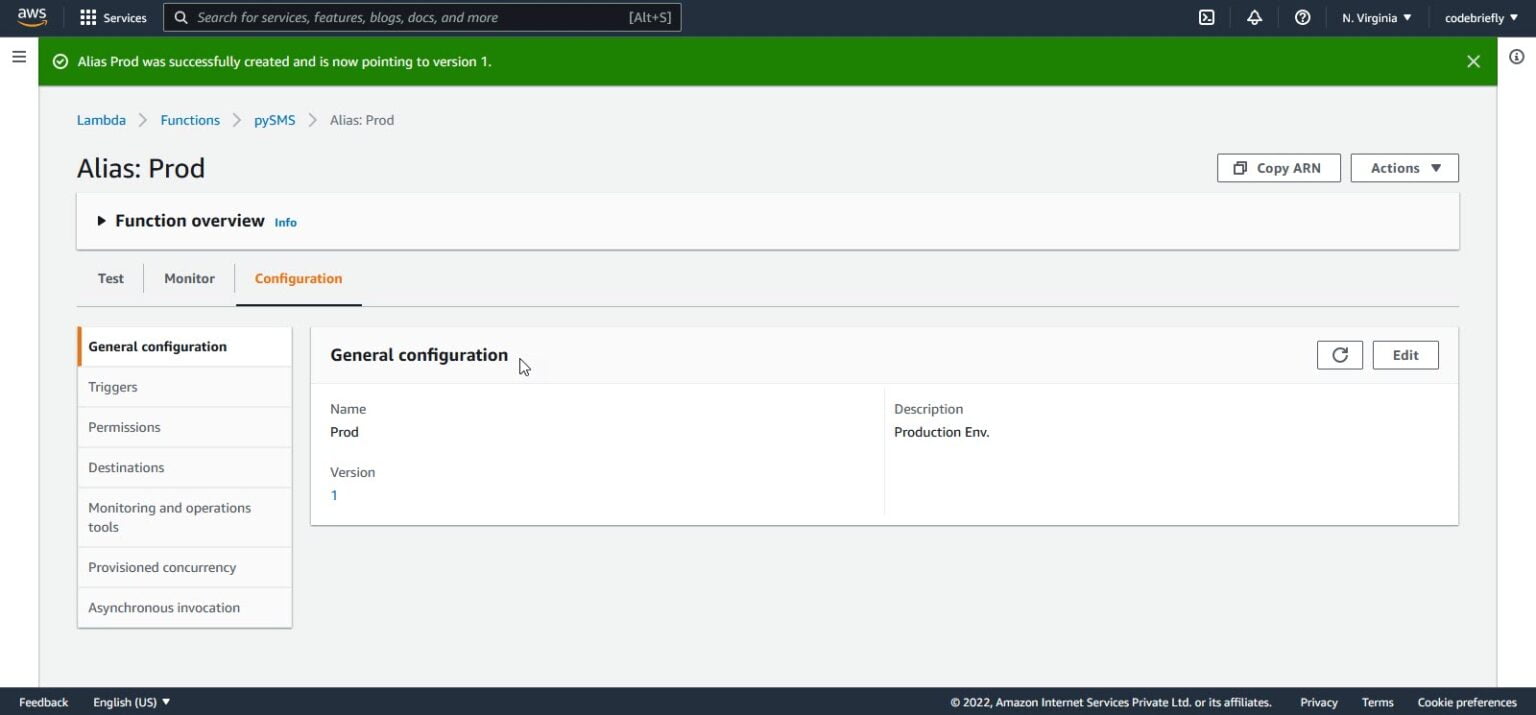The height and width of the screenshot is (715, 1536).
Task: Change language from English (US) dropdown
Action: click(x=131, y=702)
